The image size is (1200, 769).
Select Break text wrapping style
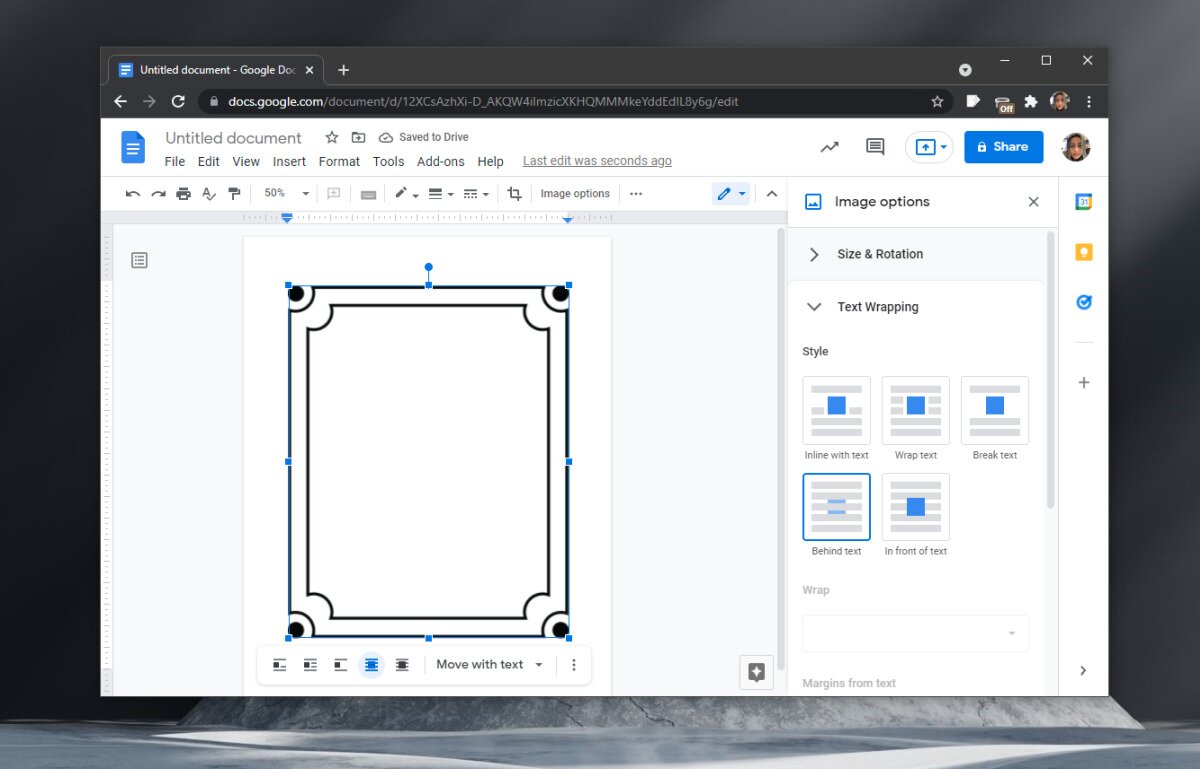(994, 410)
